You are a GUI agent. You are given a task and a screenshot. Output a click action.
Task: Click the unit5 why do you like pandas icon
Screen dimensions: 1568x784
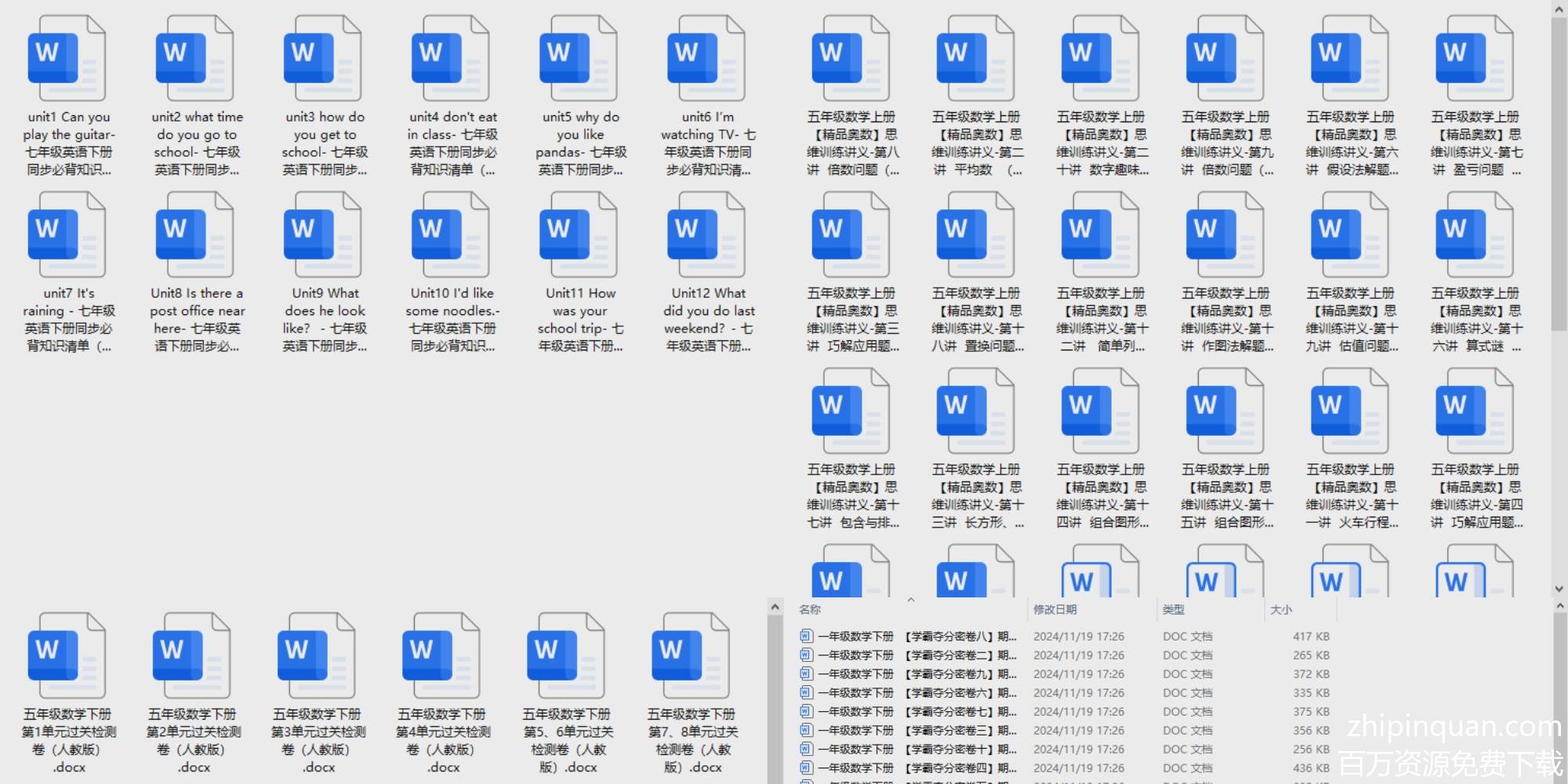point(579,59)
